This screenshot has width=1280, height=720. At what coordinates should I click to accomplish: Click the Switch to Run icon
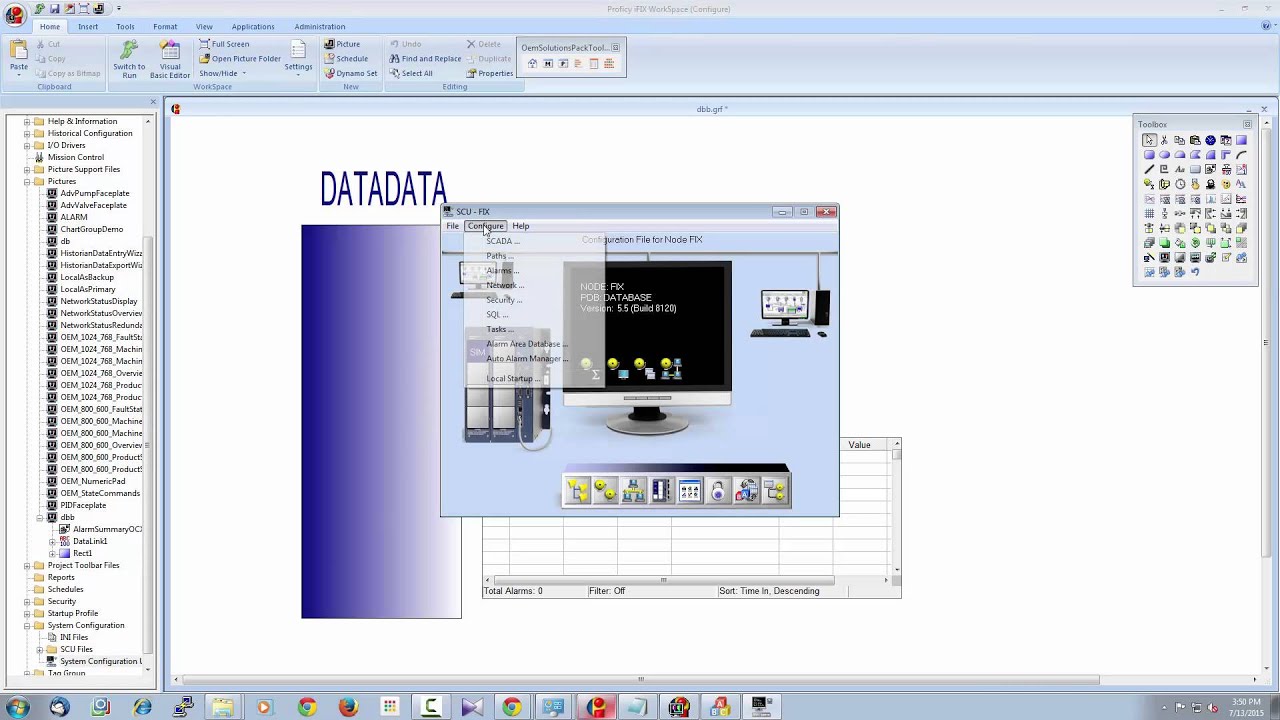[x=129, y=60]
